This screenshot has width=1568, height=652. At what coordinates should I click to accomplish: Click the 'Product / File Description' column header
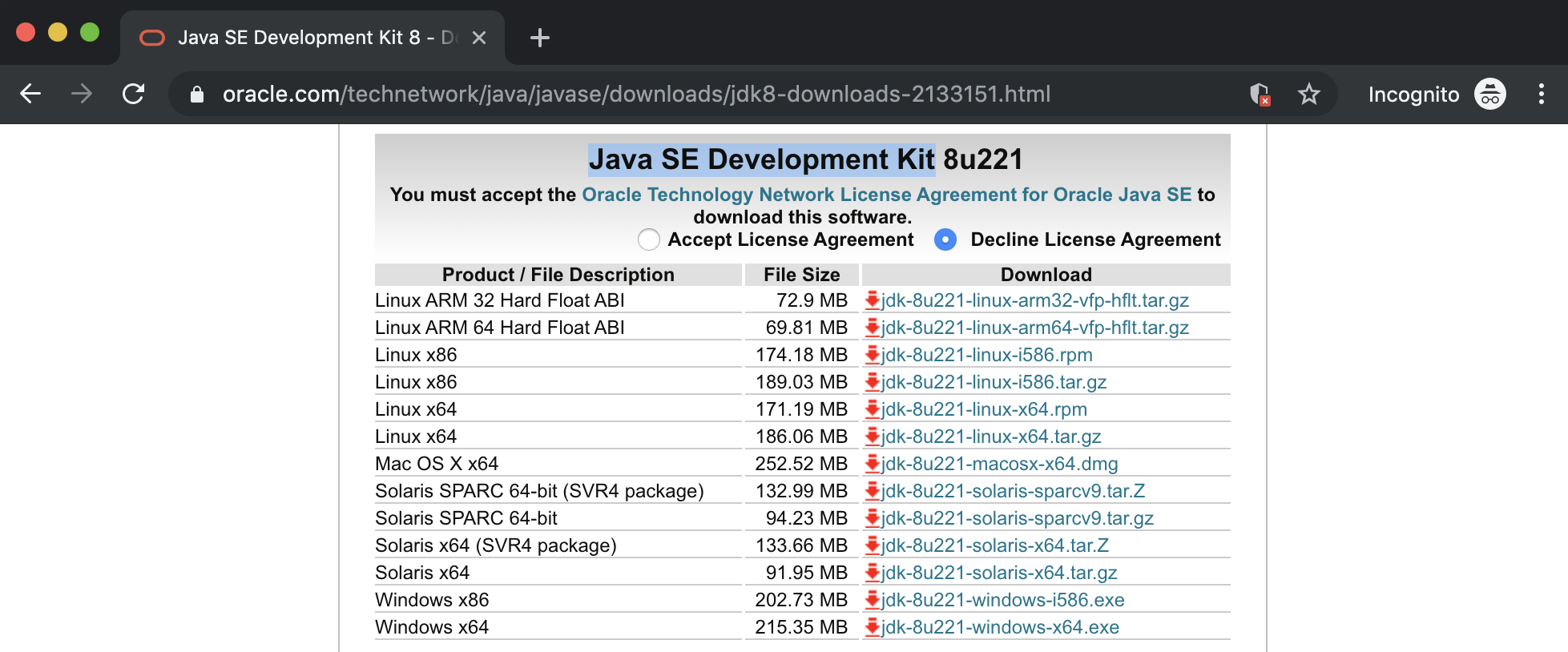point(558,275)
